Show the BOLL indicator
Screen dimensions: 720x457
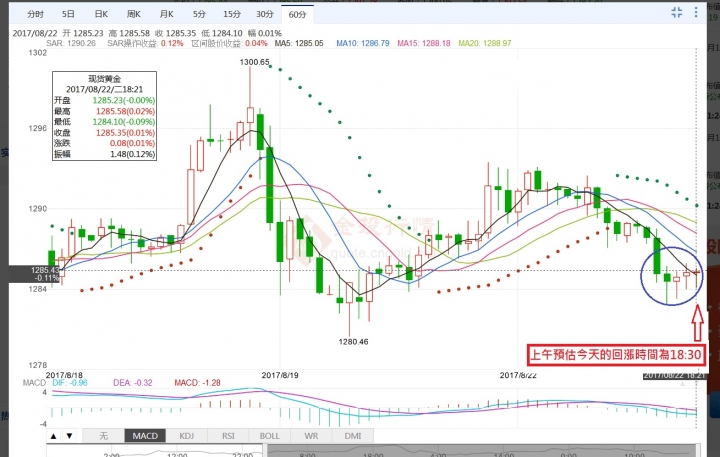click(x=270, y=436)
